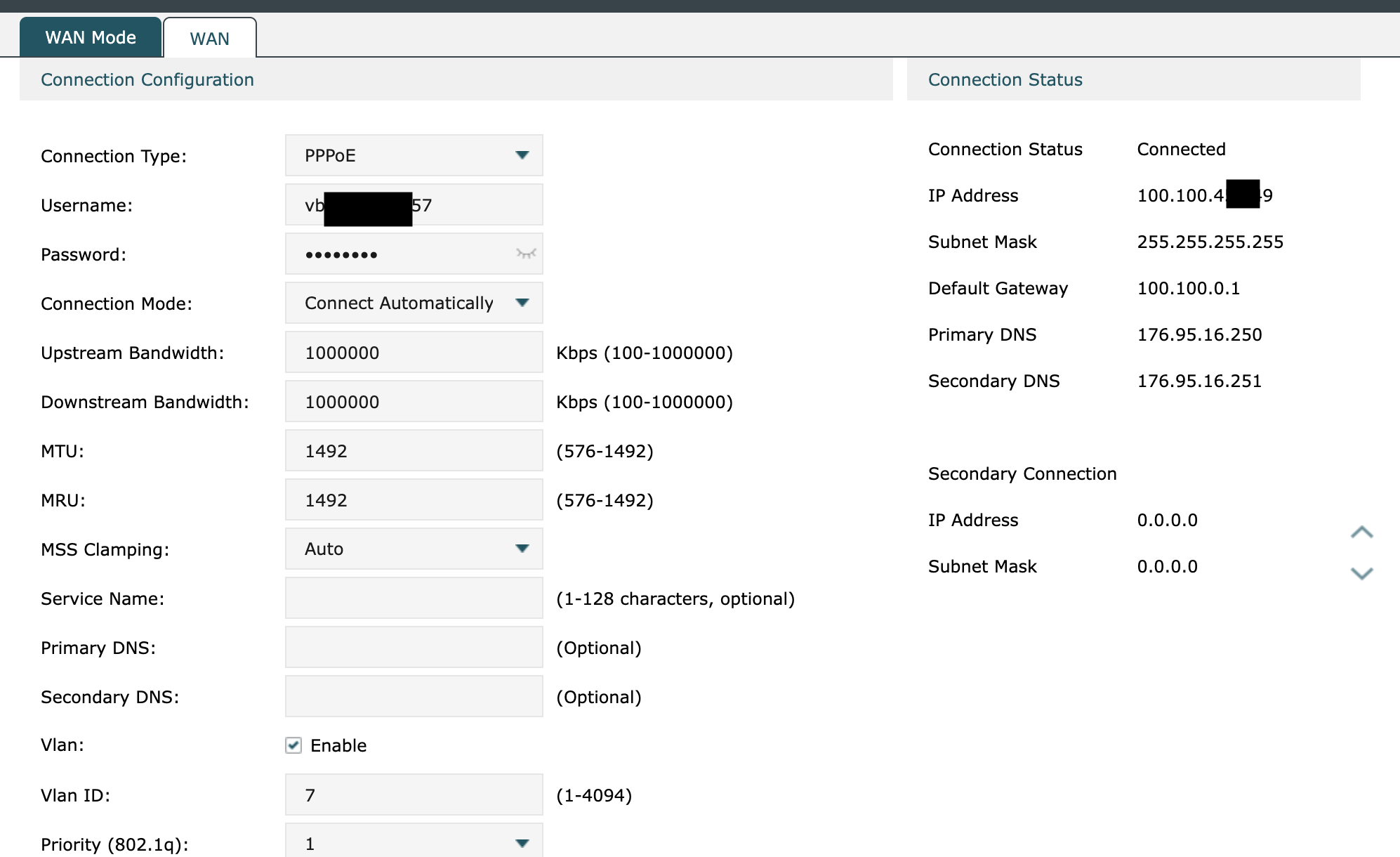Image resolution: width=1400 pixels, height=857 pixels.
Task: Expand the Connection Mode dropdown
Action: [414, 303]
